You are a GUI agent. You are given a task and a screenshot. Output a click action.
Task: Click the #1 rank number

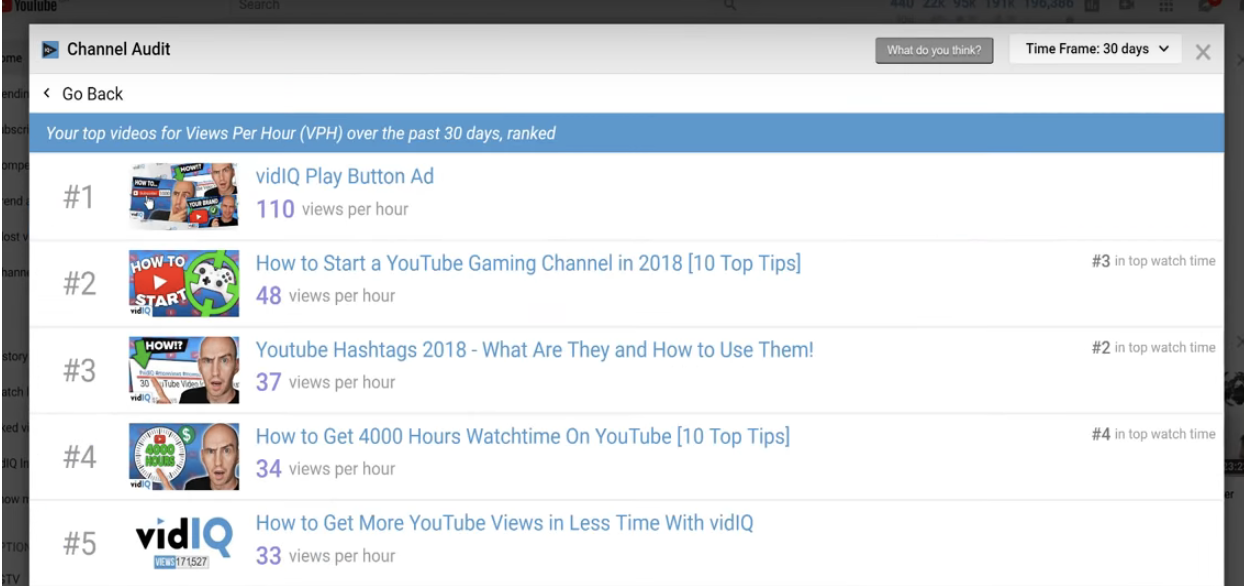click(79, 197)
